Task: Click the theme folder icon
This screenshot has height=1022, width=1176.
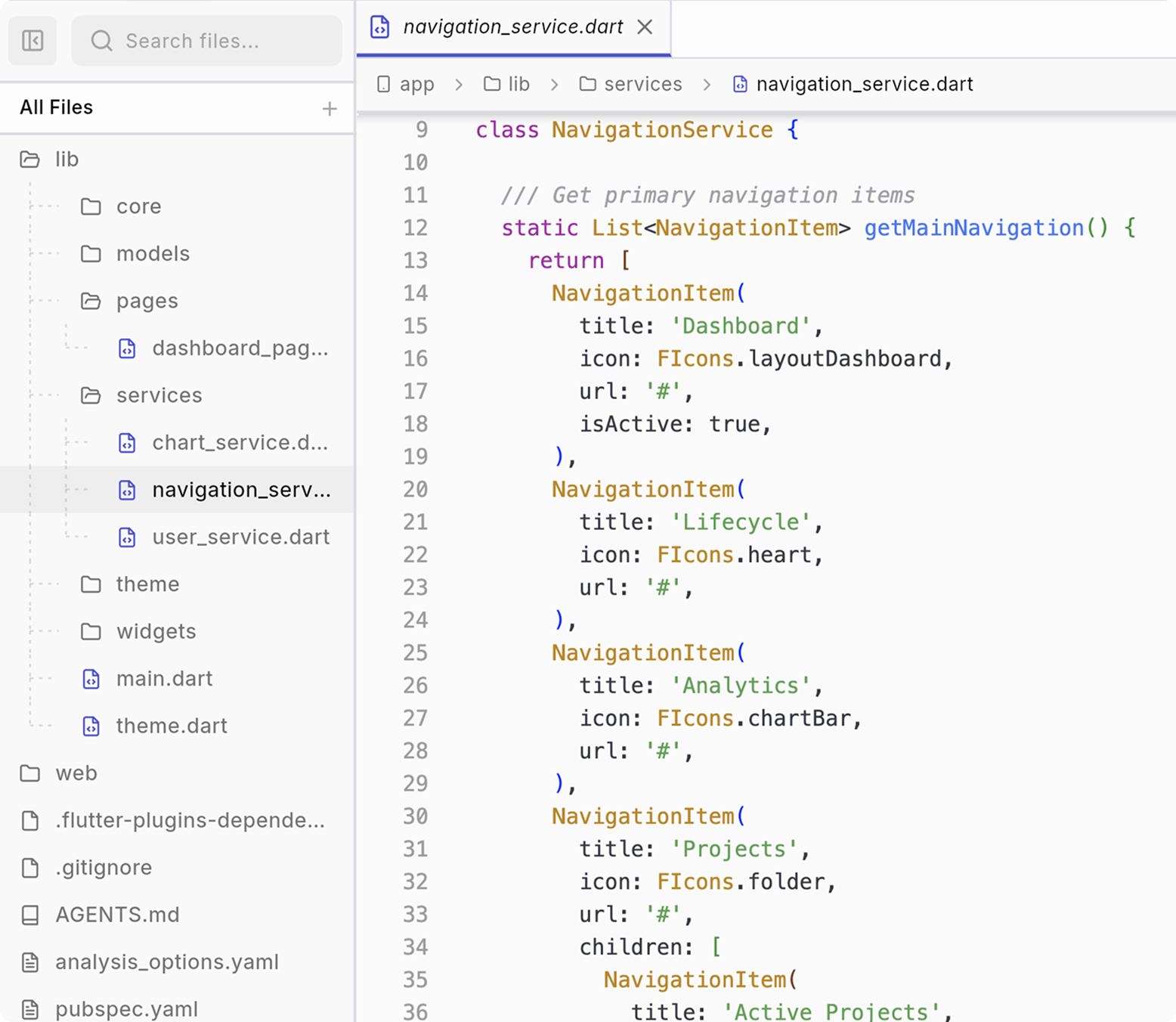Action: pos(91,584)
